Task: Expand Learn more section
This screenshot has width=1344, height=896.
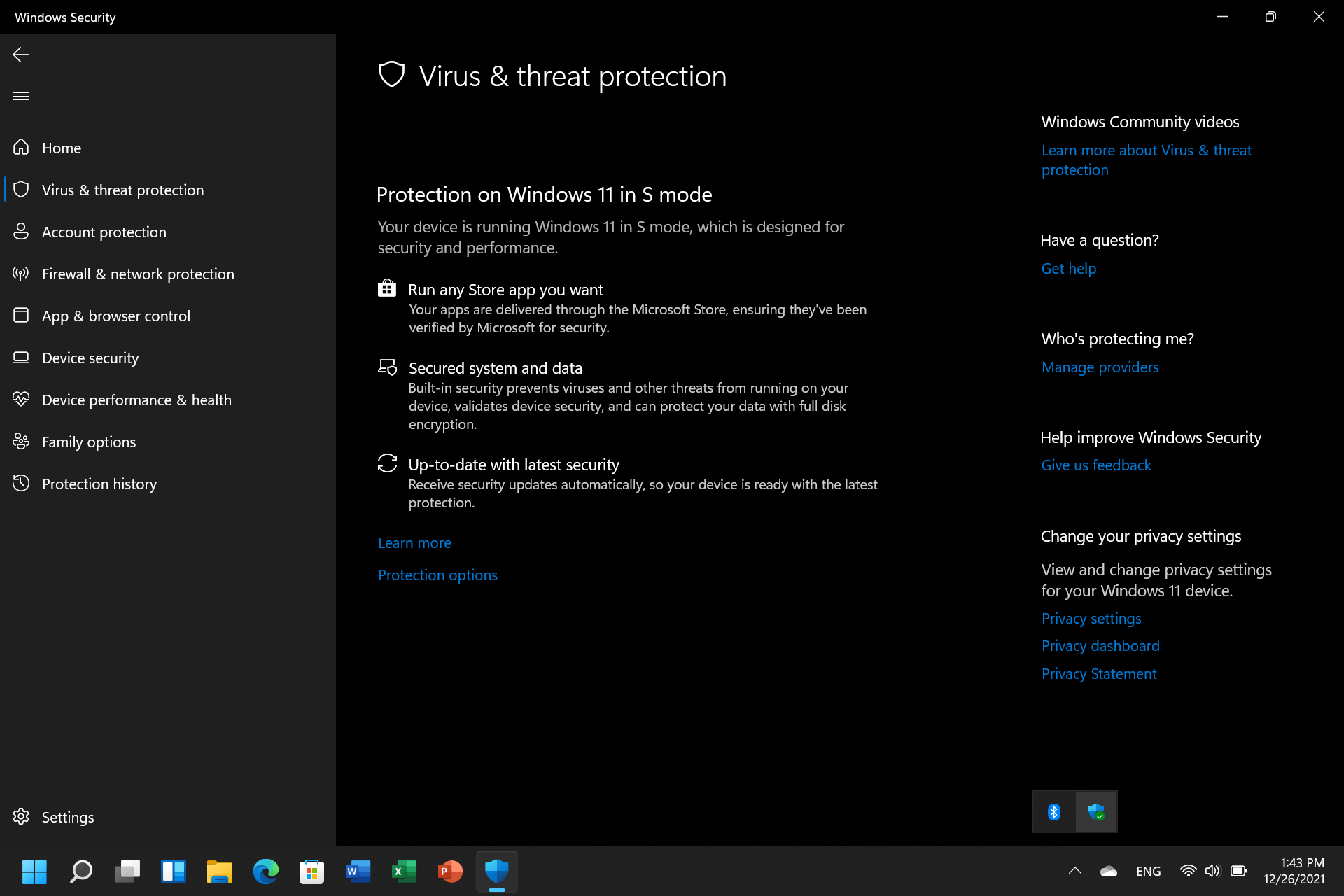Action: point(413,542)
